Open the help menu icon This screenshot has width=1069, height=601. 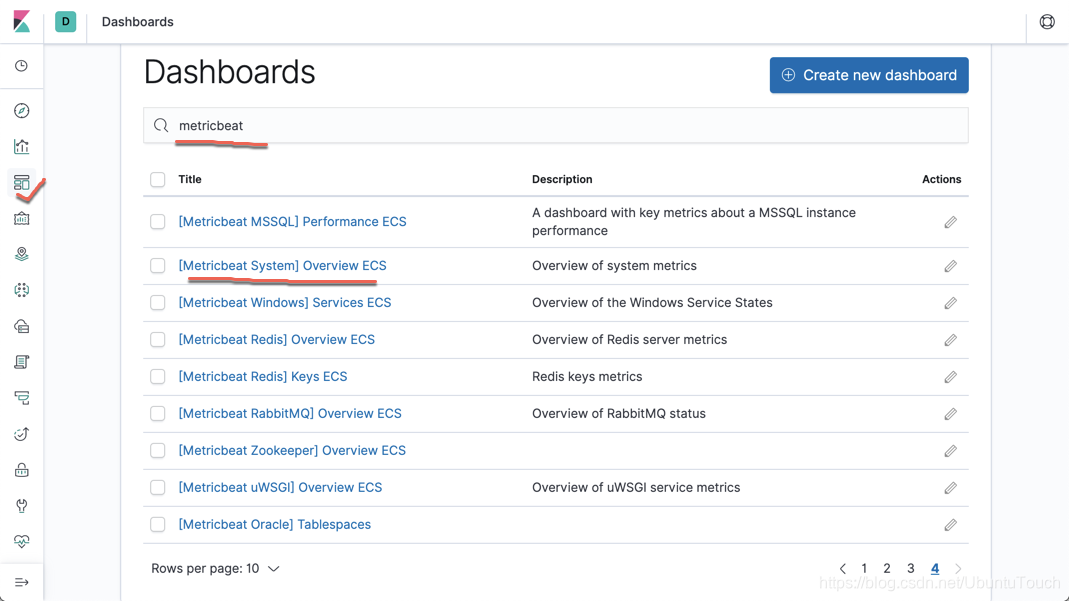(x=1047, y=22)
